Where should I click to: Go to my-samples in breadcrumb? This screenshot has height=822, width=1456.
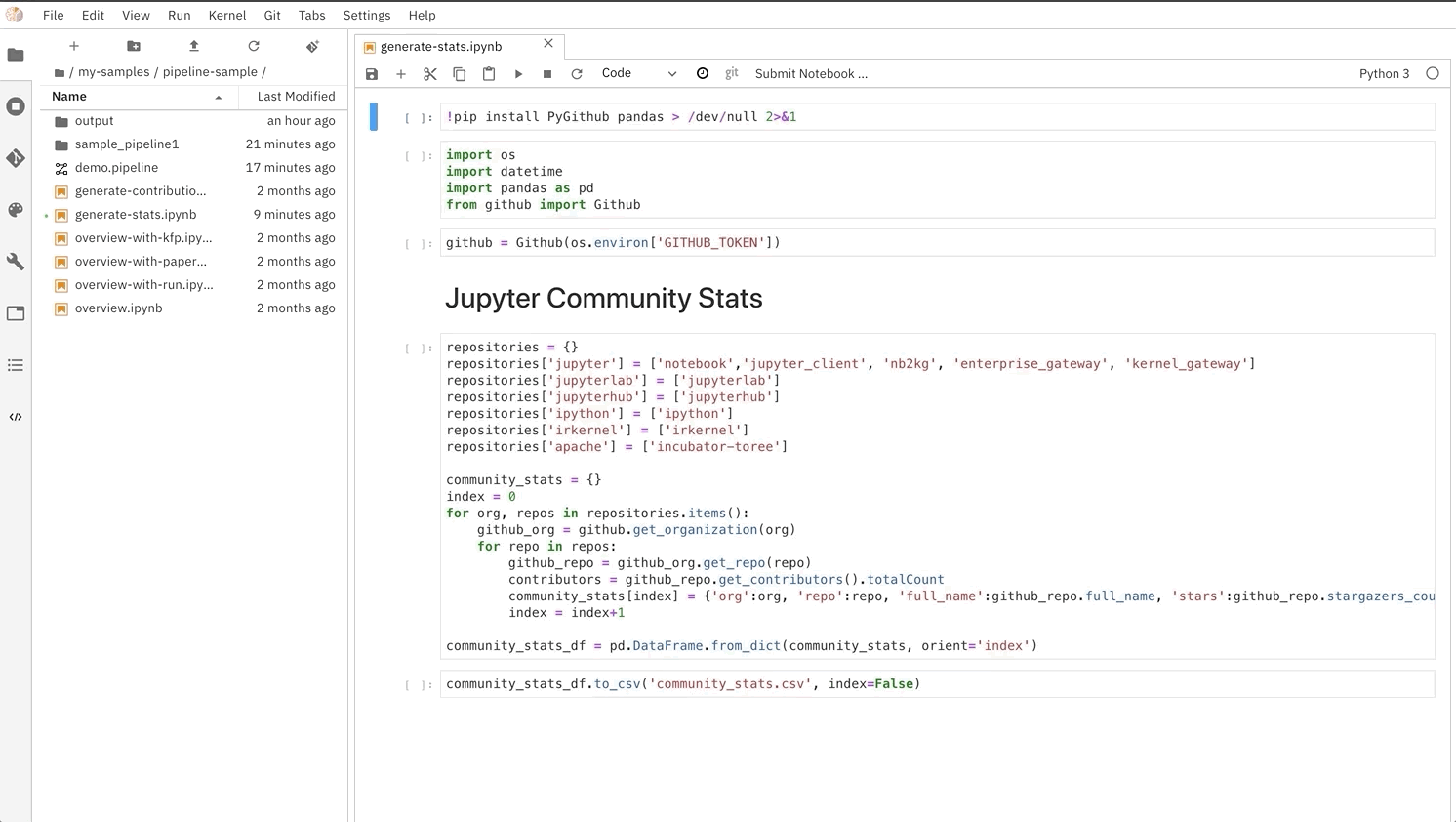click(x=114, y=72)
